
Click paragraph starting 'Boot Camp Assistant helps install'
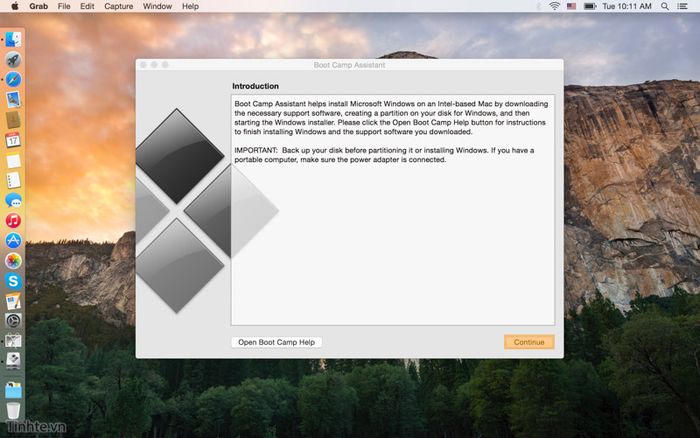(x=391, y=118)
